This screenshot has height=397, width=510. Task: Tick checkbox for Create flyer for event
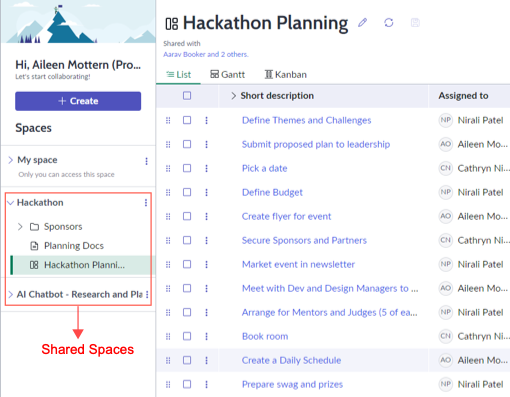(x=187, y=216)
